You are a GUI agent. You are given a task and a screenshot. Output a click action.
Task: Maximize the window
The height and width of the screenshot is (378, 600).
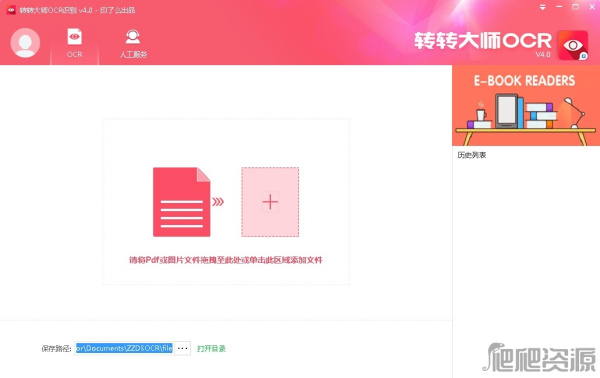[x=576, y=7]
